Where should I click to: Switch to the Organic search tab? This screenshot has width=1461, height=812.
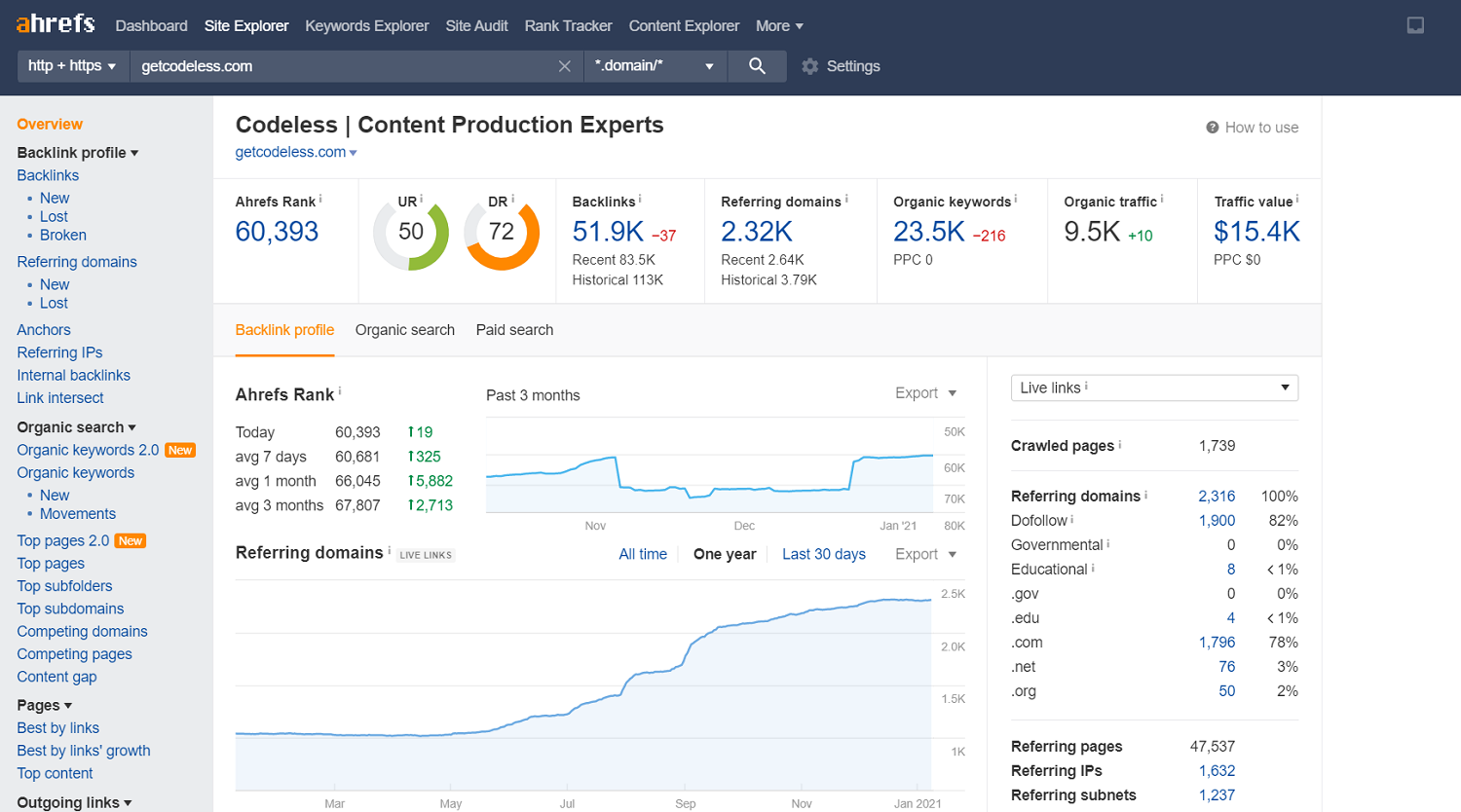point(404,330)
